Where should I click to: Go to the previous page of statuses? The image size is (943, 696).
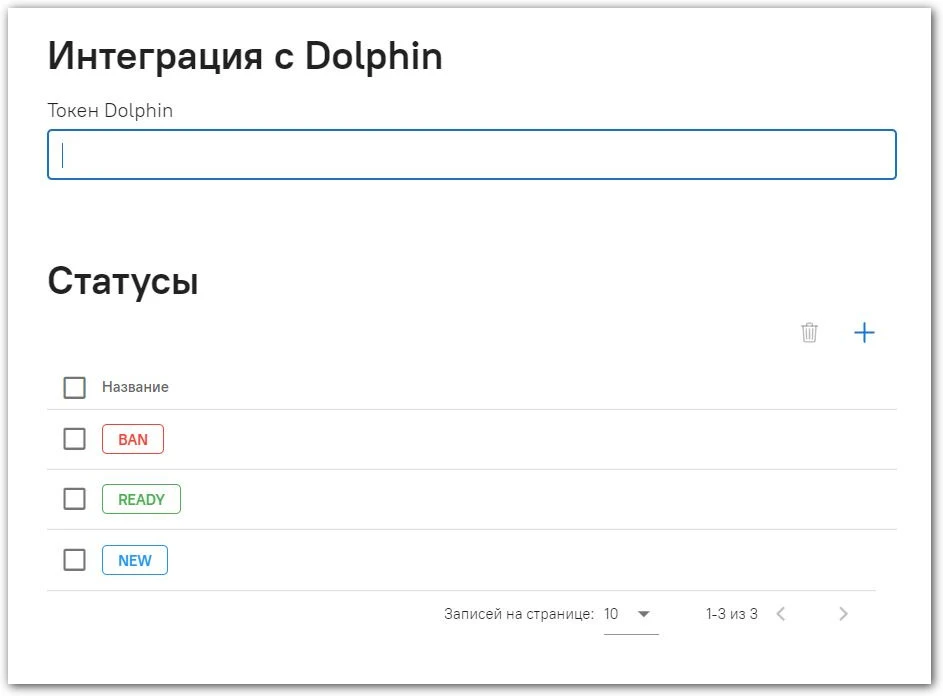point(781,614)
